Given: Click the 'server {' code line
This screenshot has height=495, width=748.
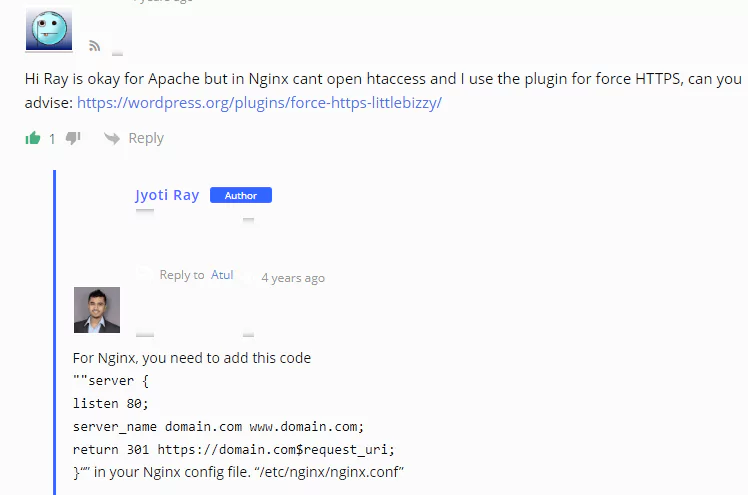Looking at the screenshot, I should [111, 381].
